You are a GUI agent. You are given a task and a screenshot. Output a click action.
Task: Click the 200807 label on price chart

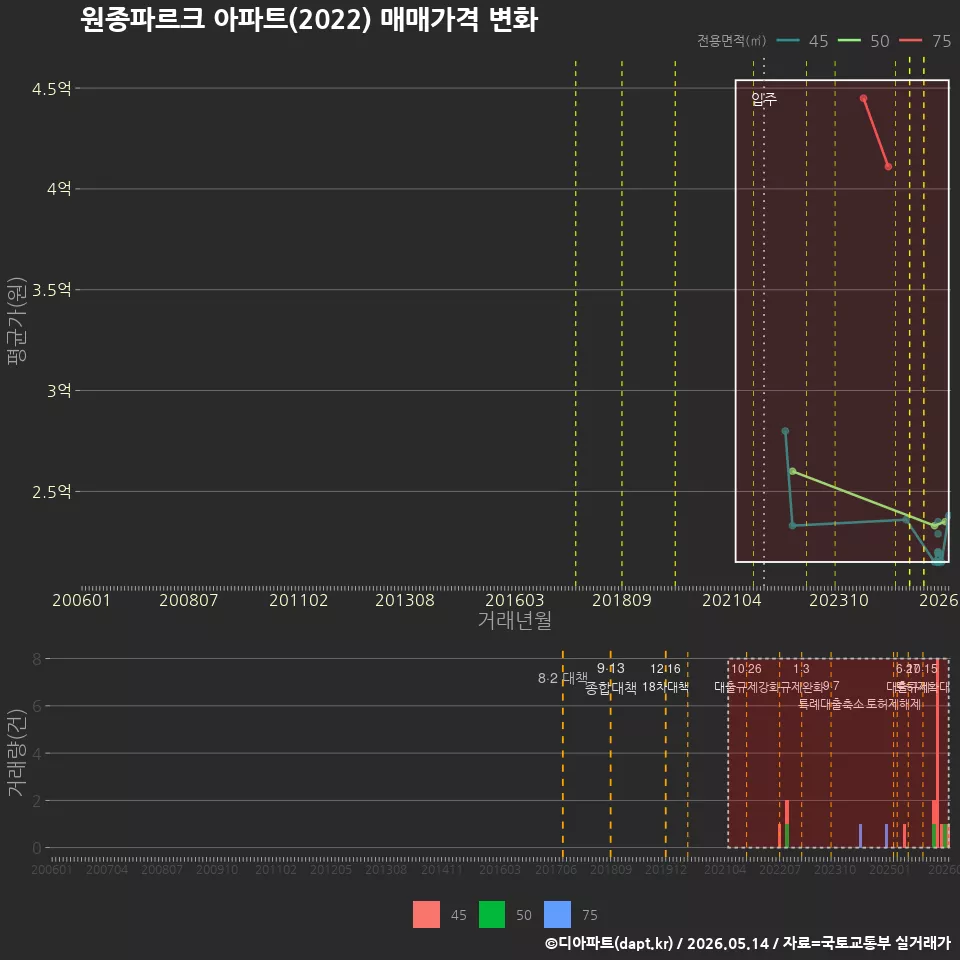(x=189, y=600)
